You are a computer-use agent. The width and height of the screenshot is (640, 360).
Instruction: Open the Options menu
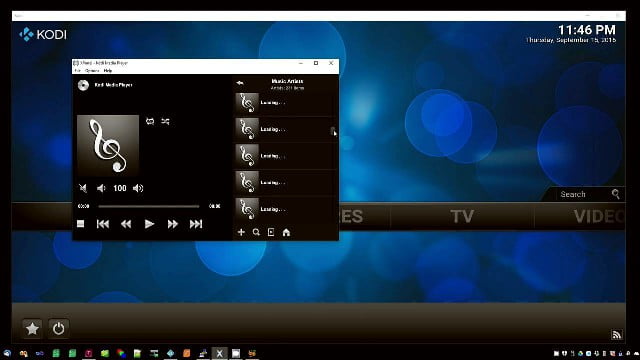click(92, 71)
